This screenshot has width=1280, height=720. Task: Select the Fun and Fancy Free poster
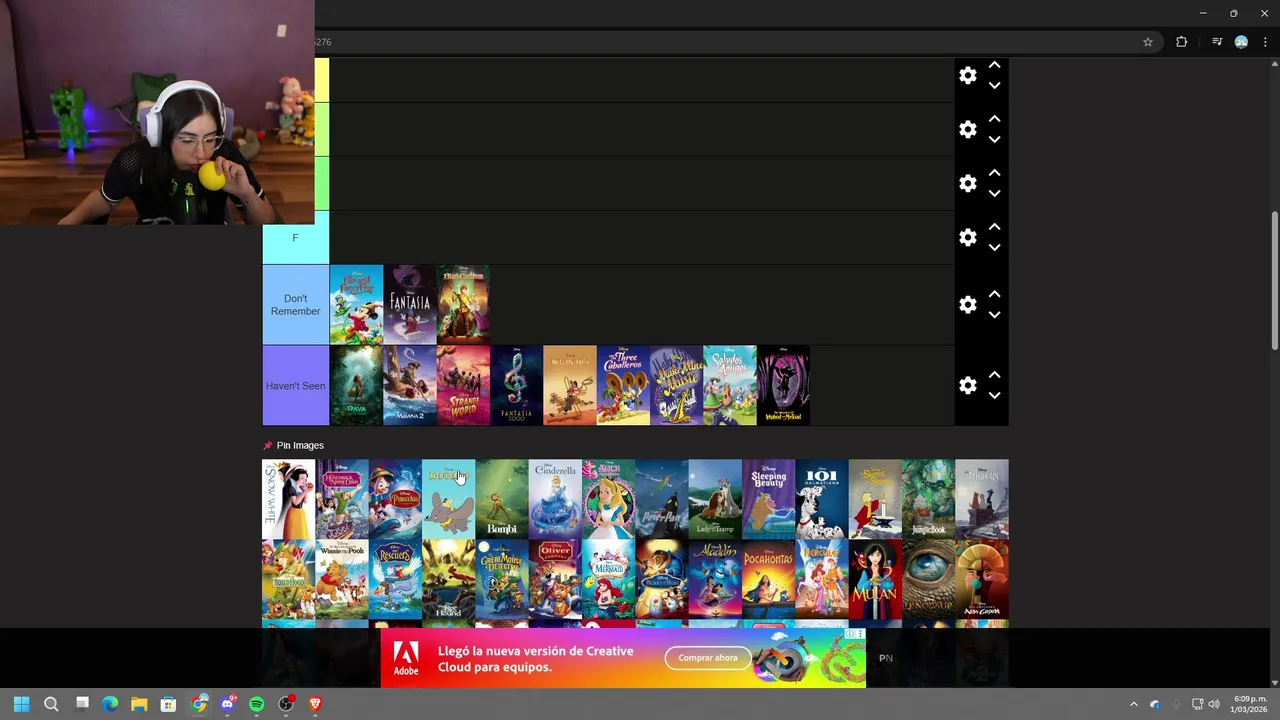(x=356, y=305)
